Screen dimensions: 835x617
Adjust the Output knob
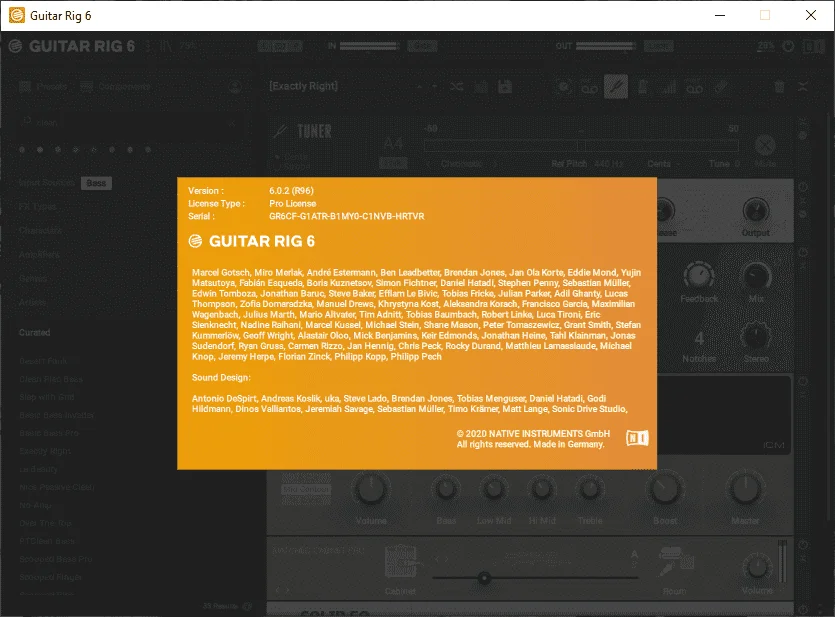(x=755, y=210)
